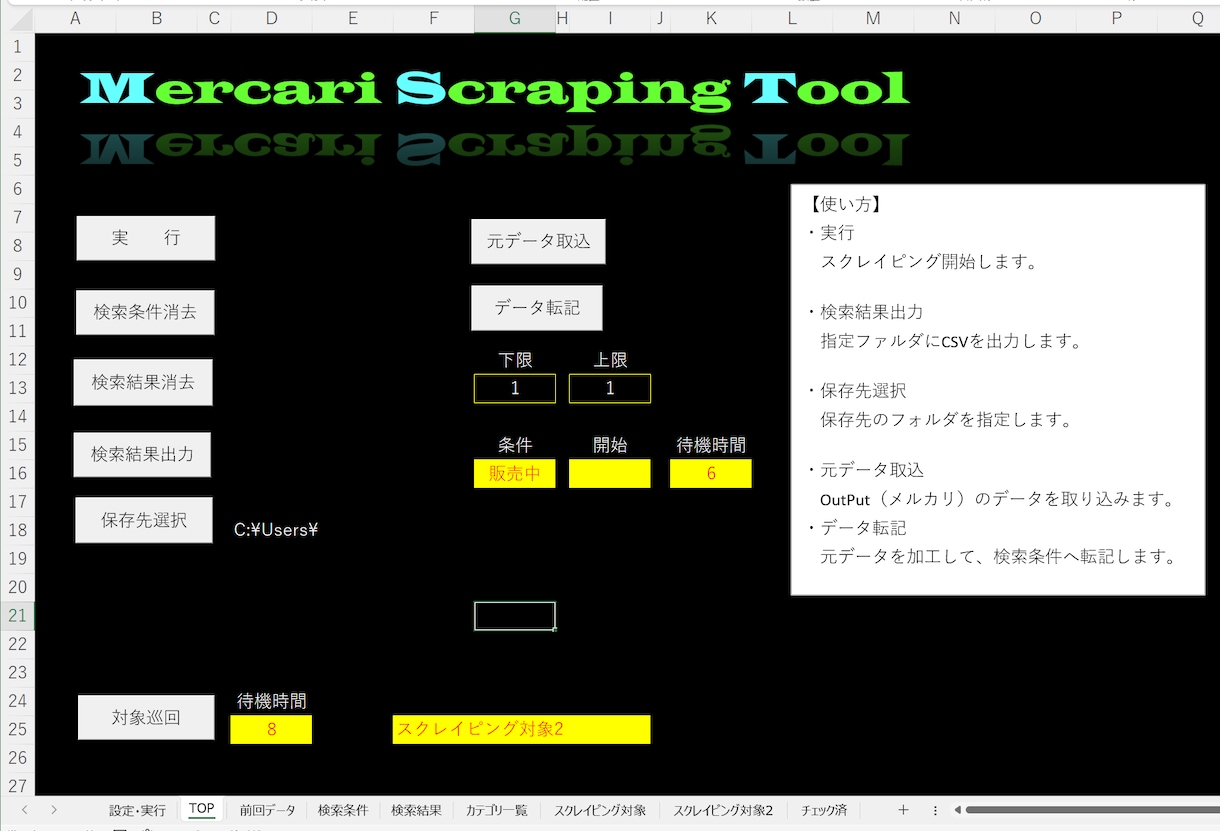Select column G header
The height and width of the screenshot is (831, 1220).
pos(514,18)
